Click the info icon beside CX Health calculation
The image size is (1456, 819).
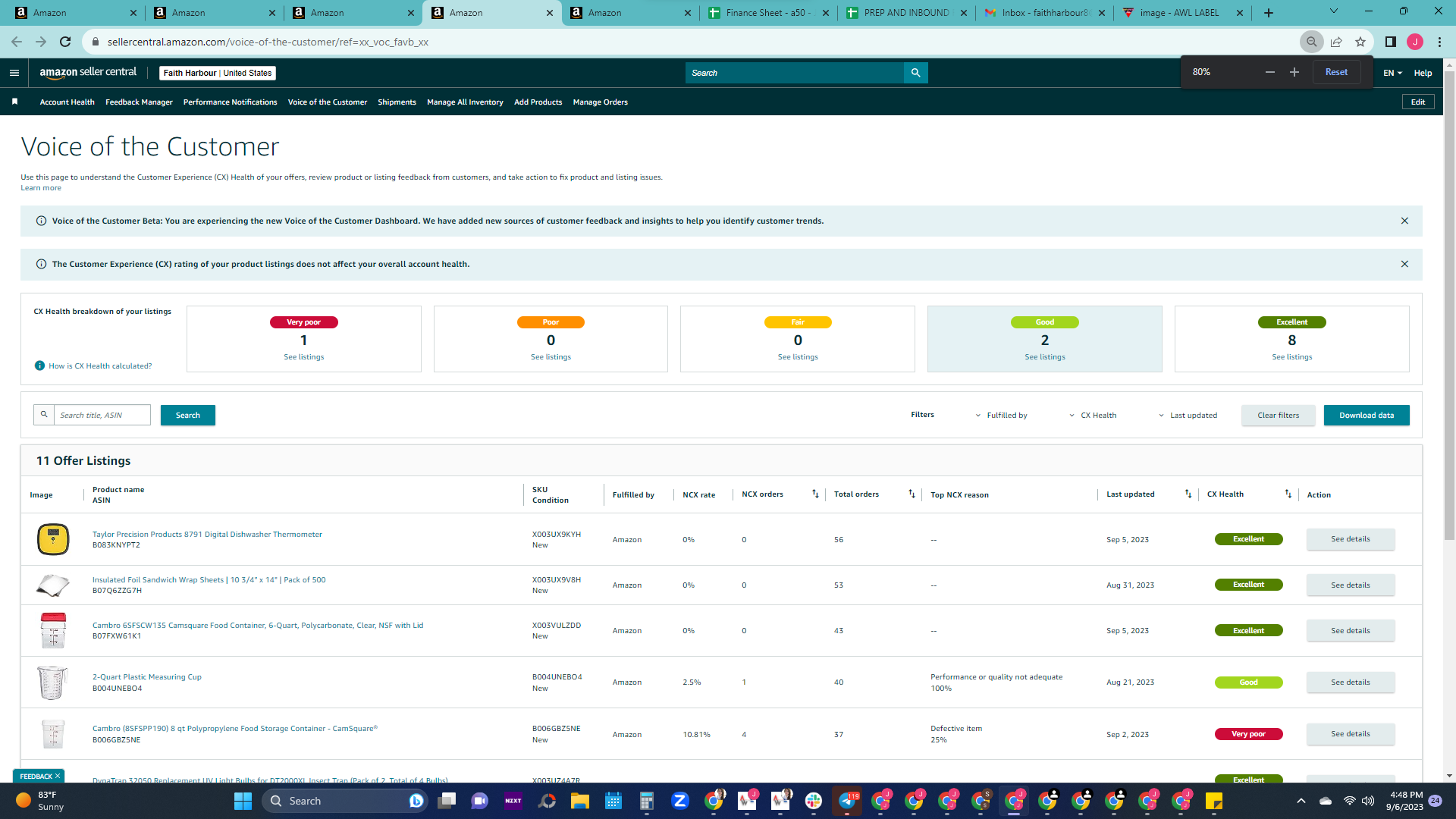39,366
